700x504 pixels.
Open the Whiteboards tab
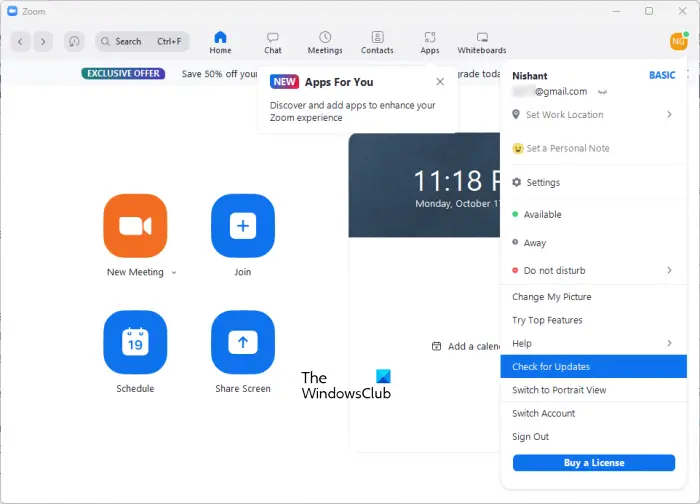coord(482,43)
